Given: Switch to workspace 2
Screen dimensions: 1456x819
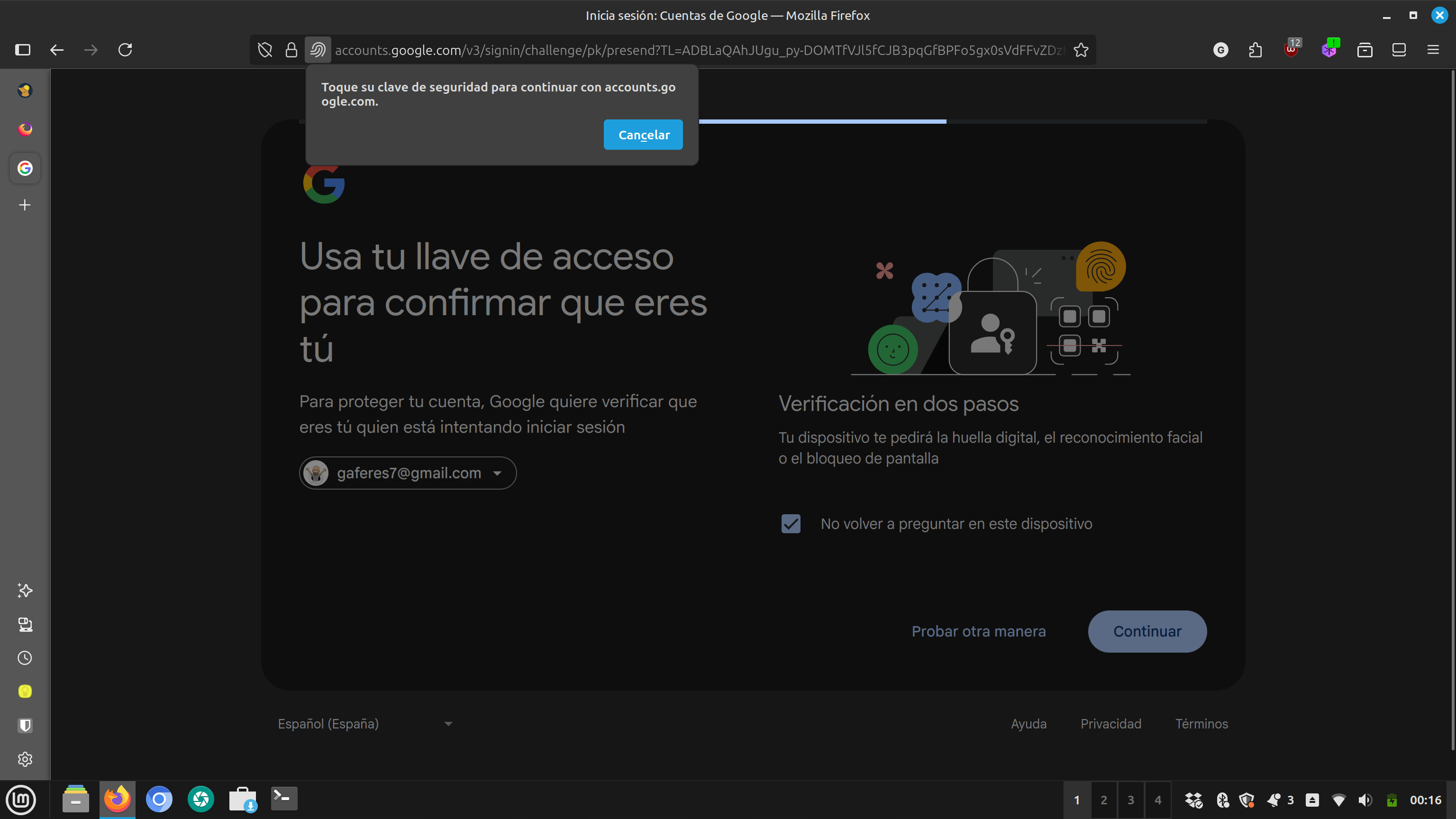Looking at the screenshot, I should pyautogui.click(x=1103, y=800).
